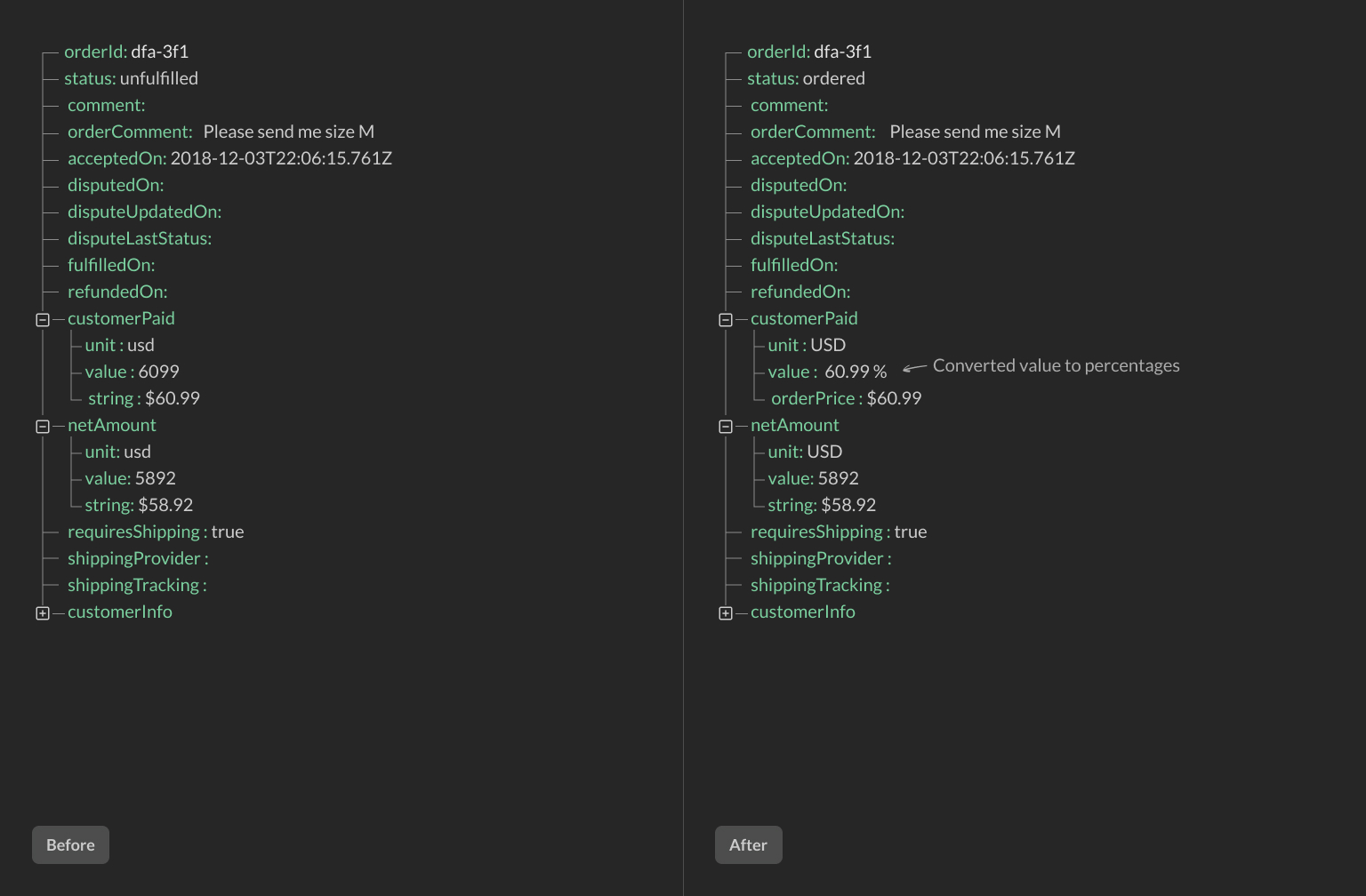Collapse netAmount in the Before tree
1366x896 pixels.
tap(42, 426)
